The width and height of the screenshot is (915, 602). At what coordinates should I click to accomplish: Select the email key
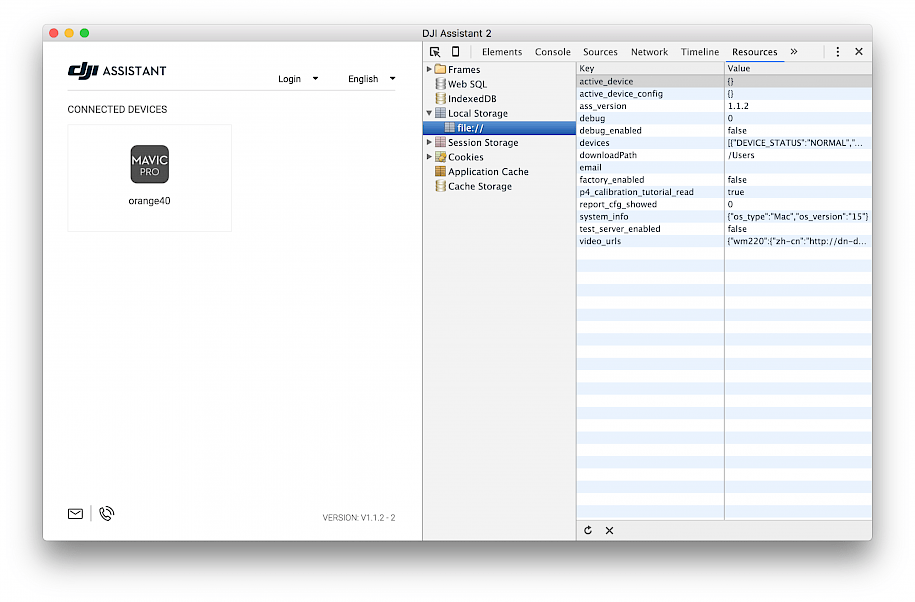point(591,167)
